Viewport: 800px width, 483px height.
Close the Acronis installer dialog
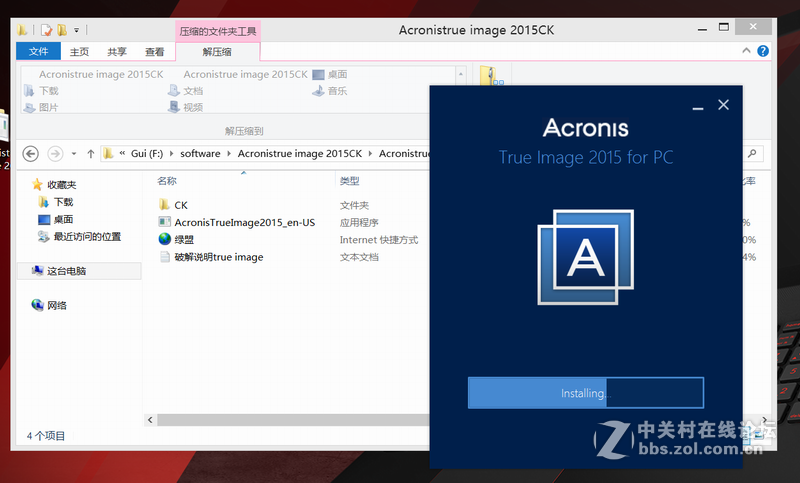coord(724,104)
